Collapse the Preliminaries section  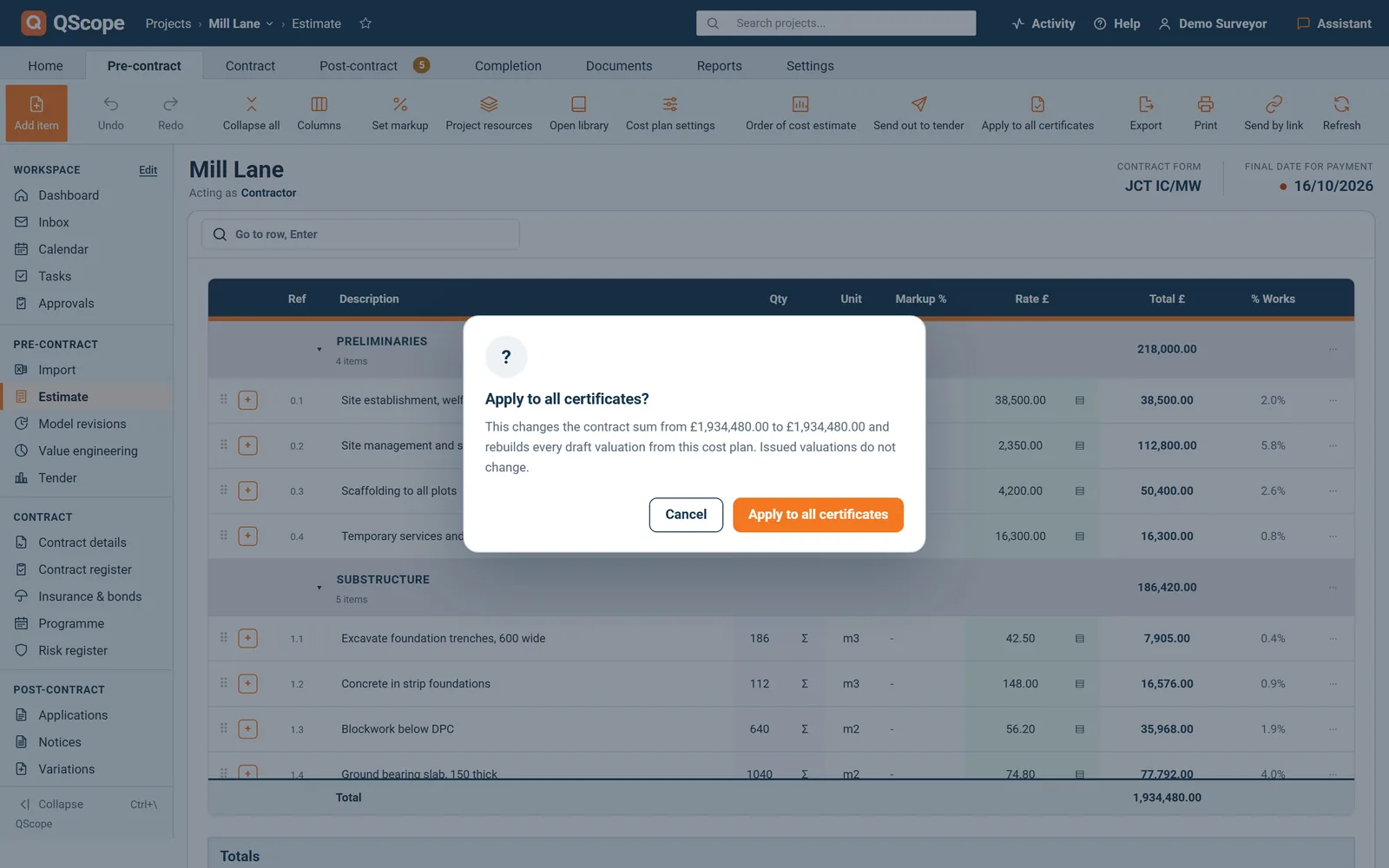pos(319,350)
